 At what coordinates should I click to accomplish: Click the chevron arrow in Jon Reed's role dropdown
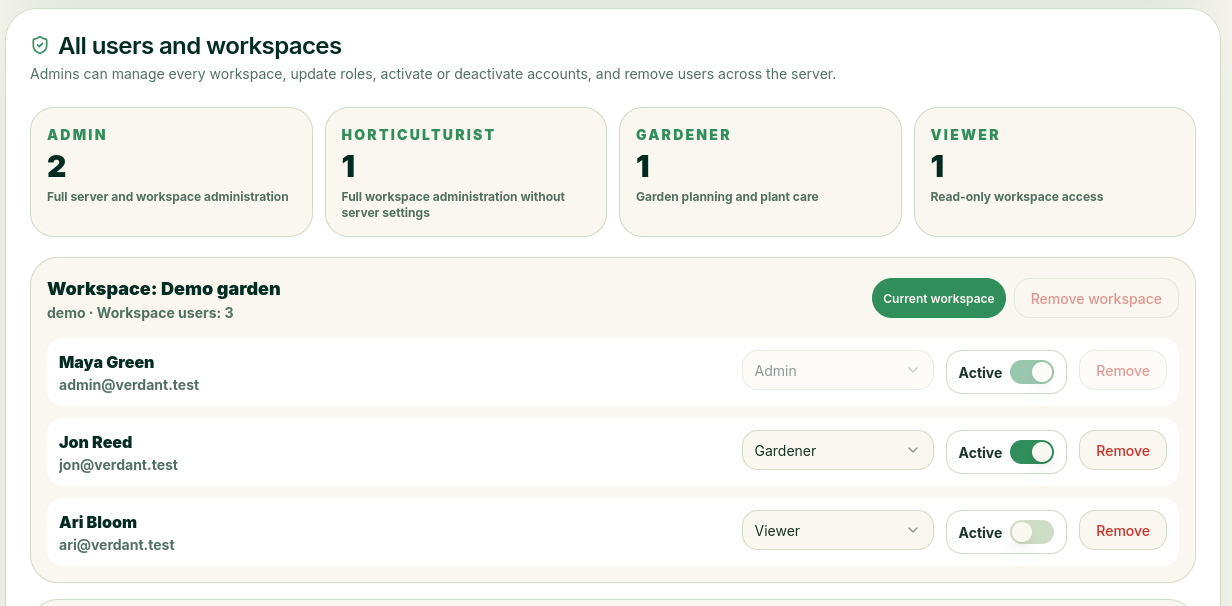pyautogui.click(x=913, y=451)
